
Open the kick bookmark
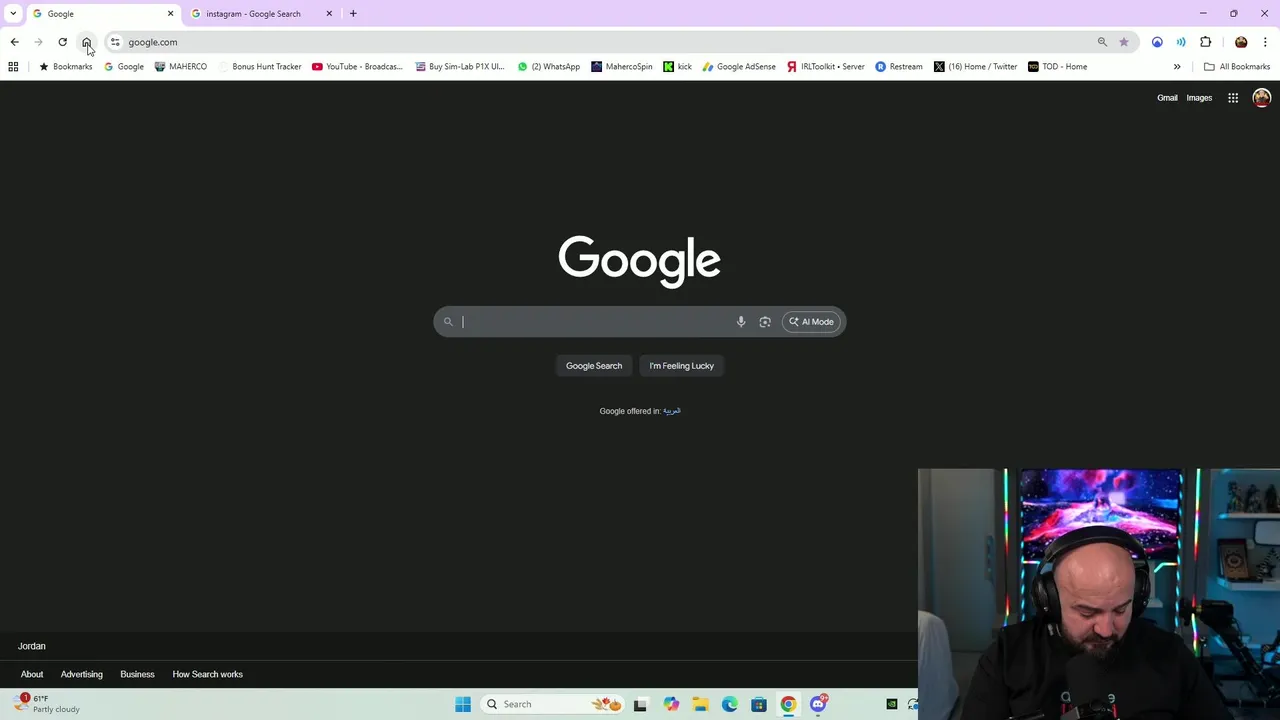(678, 67)
